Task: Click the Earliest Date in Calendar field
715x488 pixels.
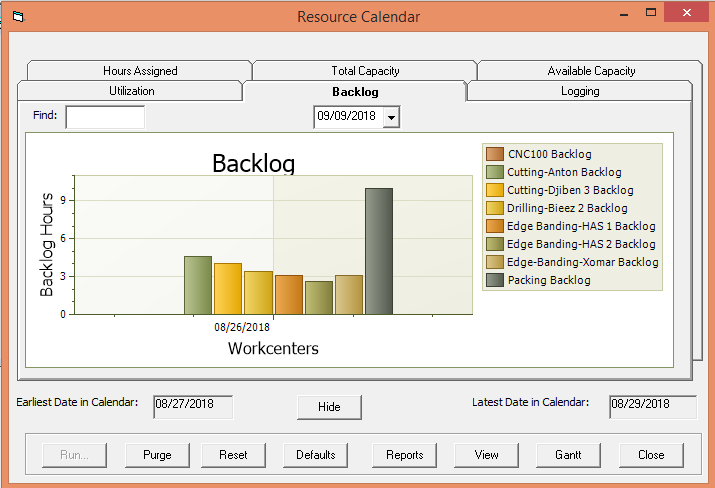Action: pyautogui.click(x=193, y=407)
